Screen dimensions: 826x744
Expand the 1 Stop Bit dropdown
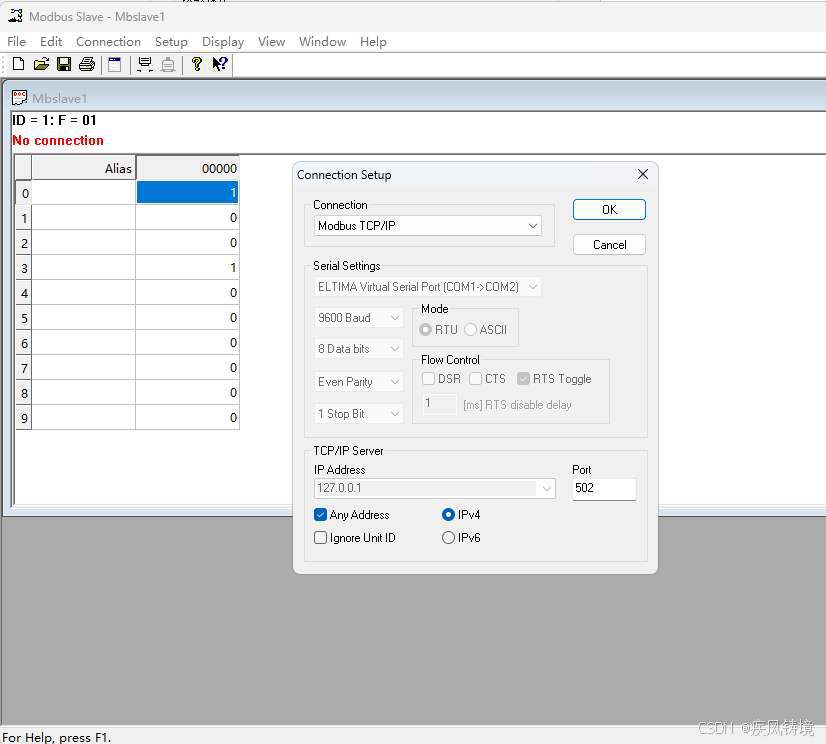click(x=359, y=414)
